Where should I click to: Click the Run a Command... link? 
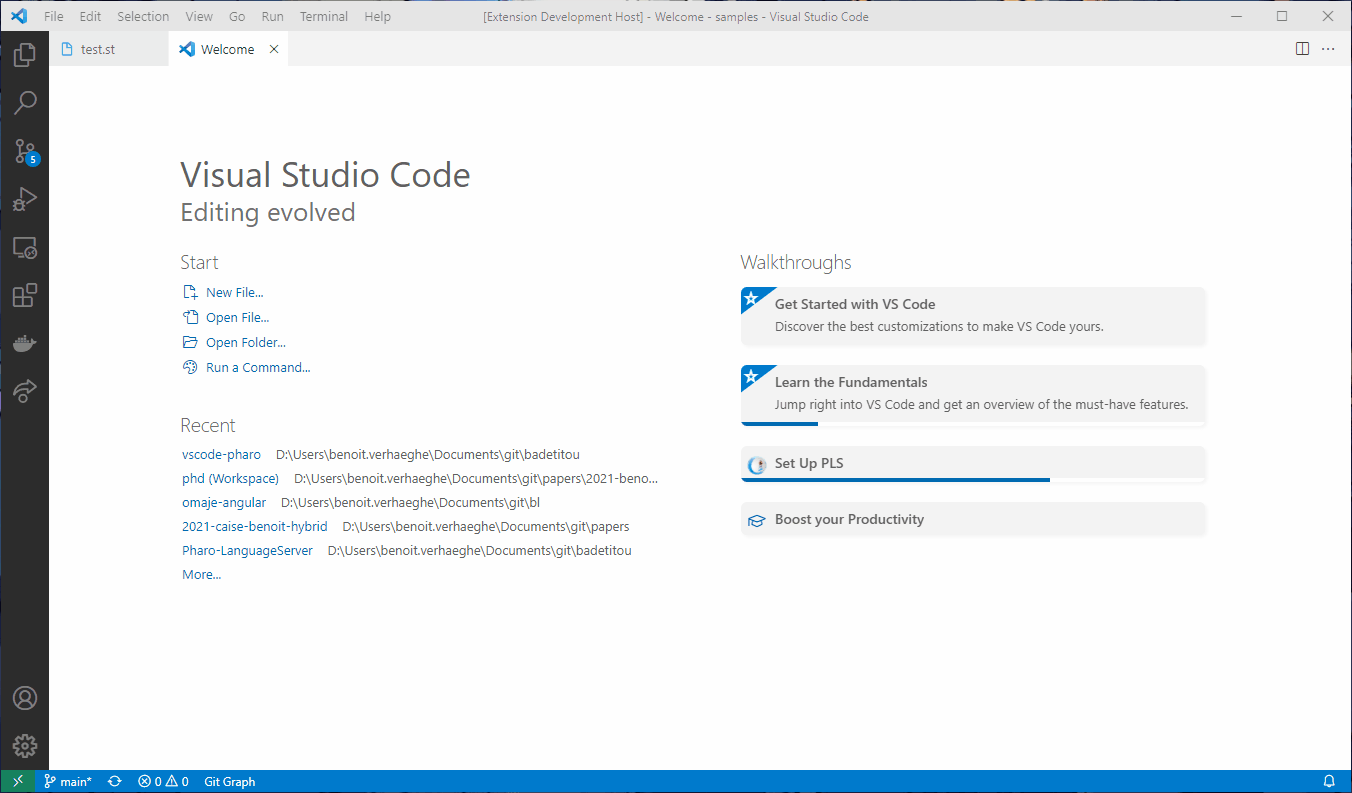(258, 368)
